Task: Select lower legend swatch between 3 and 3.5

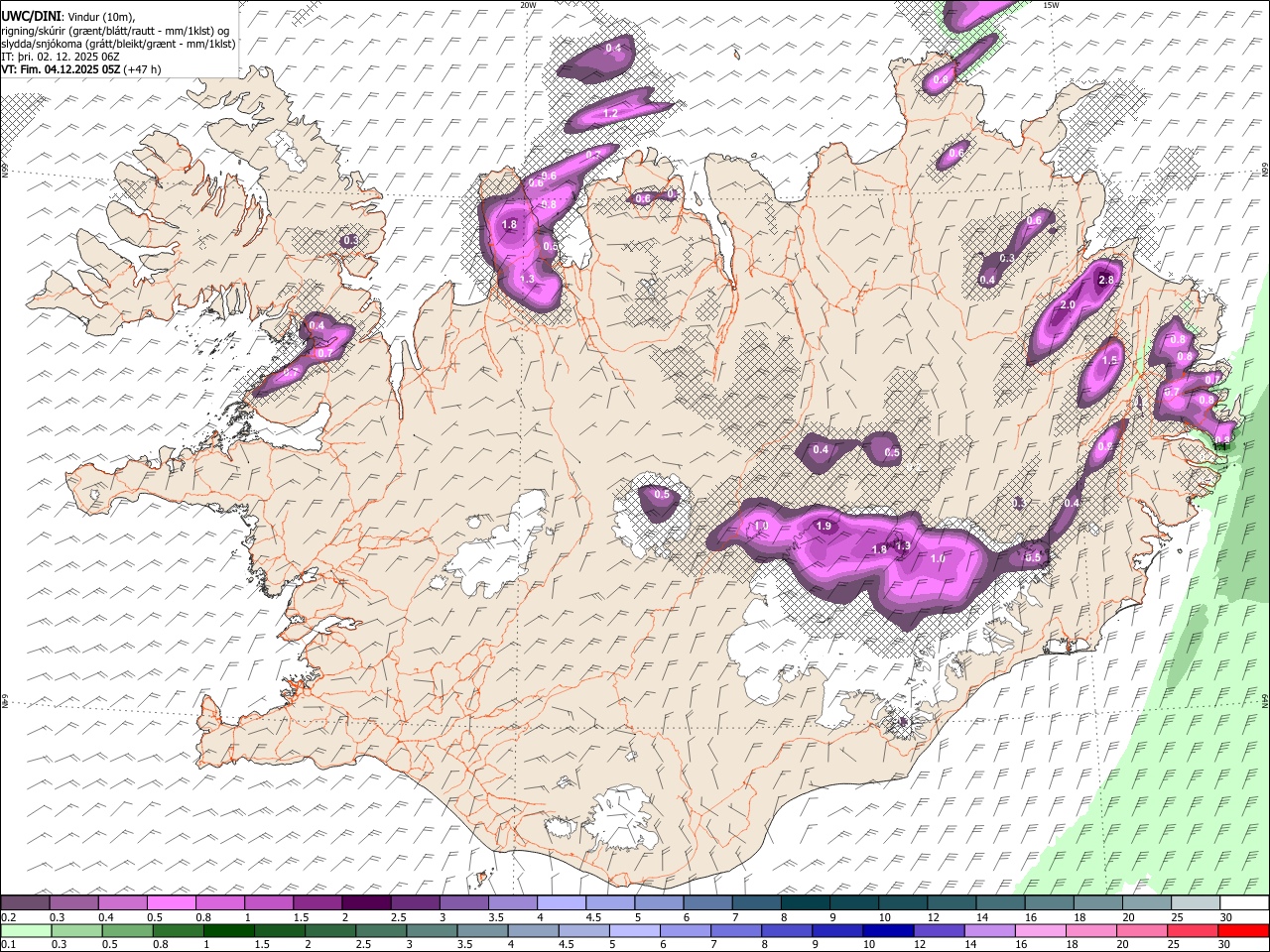Action: (x=432, y=931)
